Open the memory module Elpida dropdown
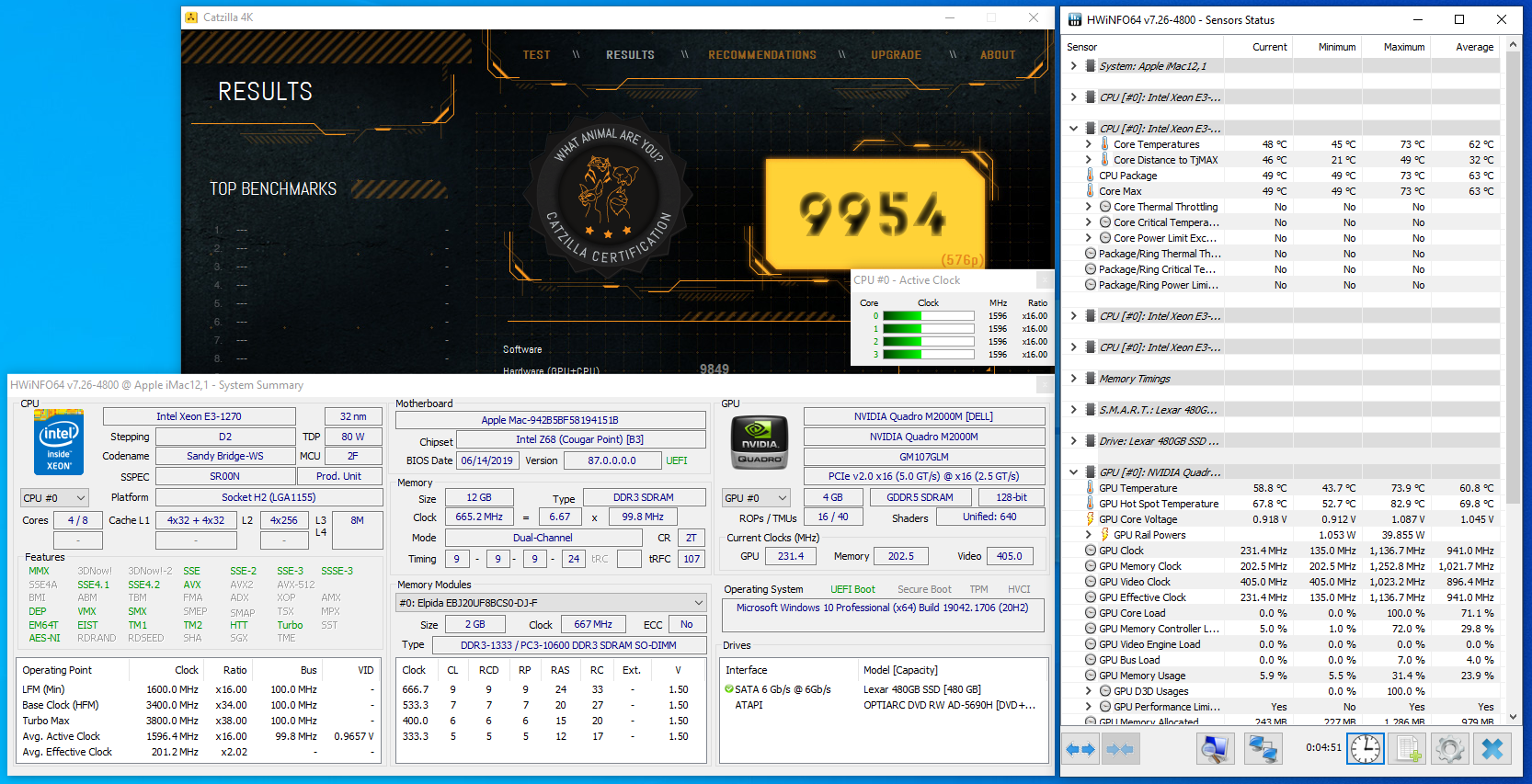Image resolution: width=1532 pixels, height=784 pixels. pos(551,603)
